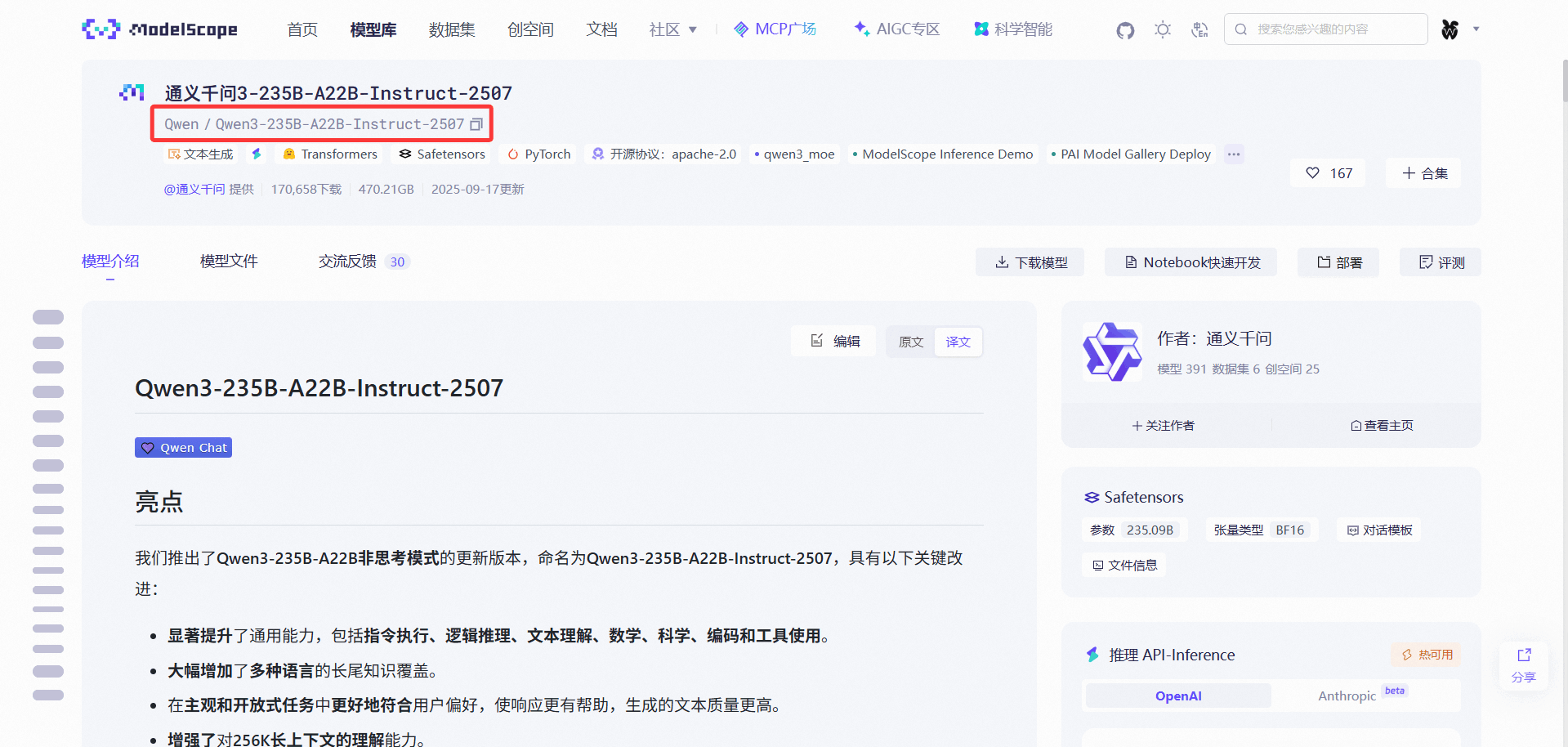Viewport: 1568px width, 747px height.
Task: Click the model icon beside the 通义千问3 title
Action: point(132,92)
